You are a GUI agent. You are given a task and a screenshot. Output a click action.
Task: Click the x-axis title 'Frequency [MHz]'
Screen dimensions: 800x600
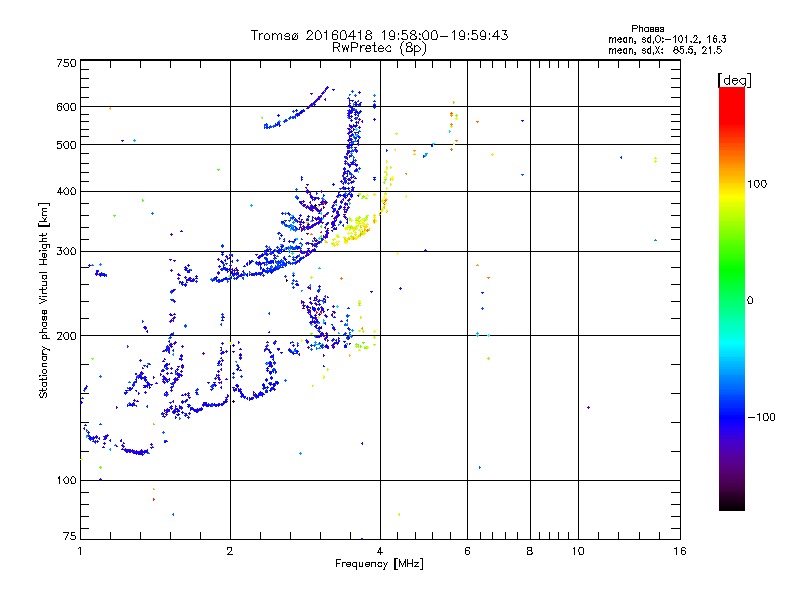tap(379, 564)
